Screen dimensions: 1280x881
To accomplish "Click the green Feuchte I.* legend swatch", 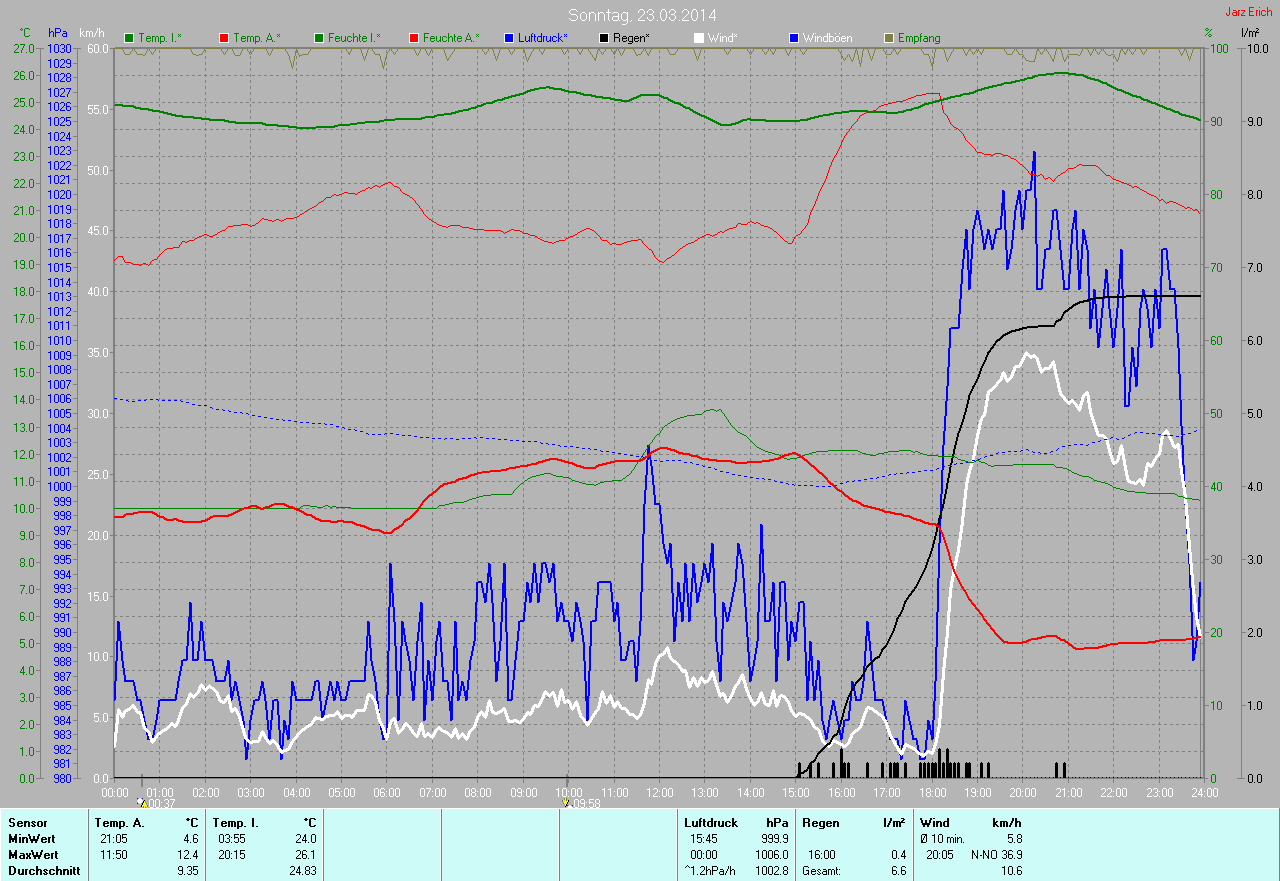I will (x=319, y=38).
